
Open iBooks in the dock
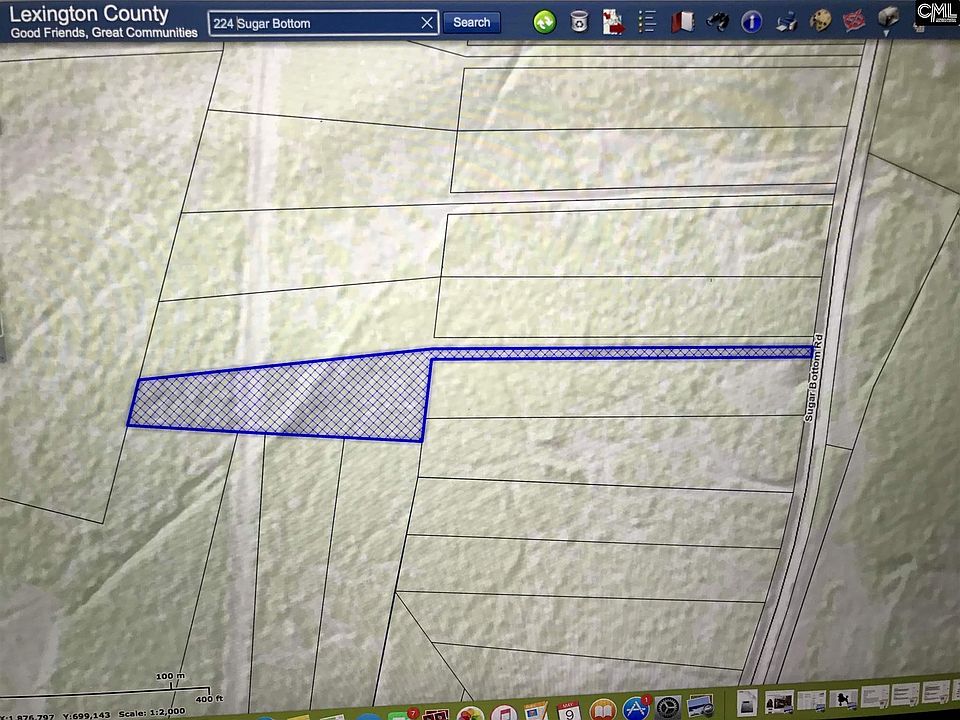[x=603, y=710]
